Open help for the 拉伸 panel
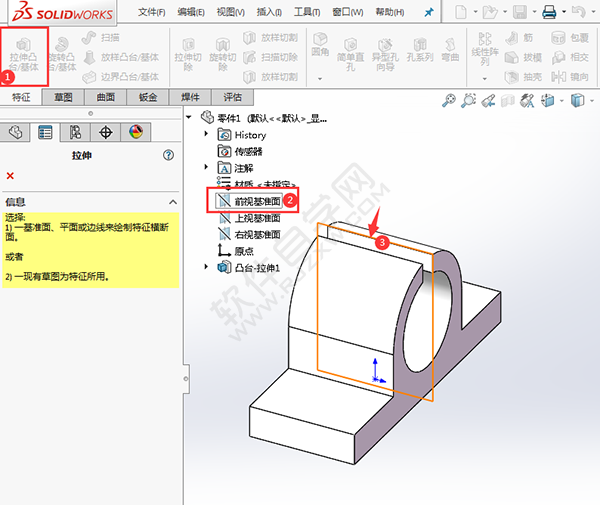Screen dimensions: 600x505 coord(168,155)
